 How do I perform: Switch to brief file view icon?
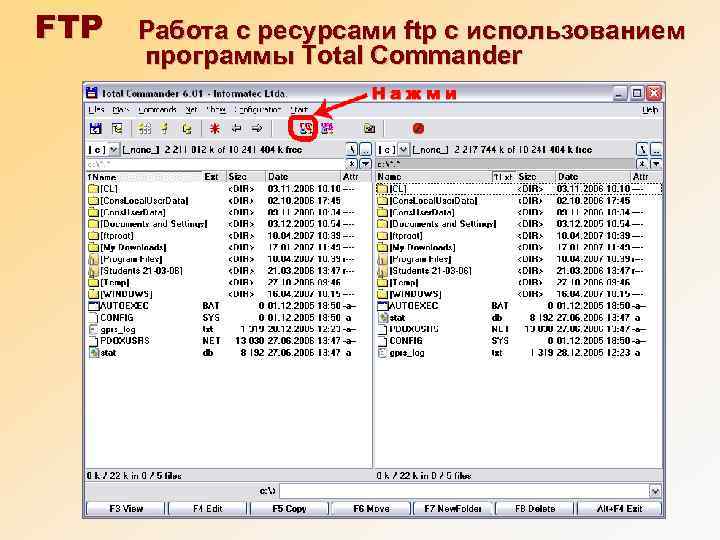[x=144, y=129]
